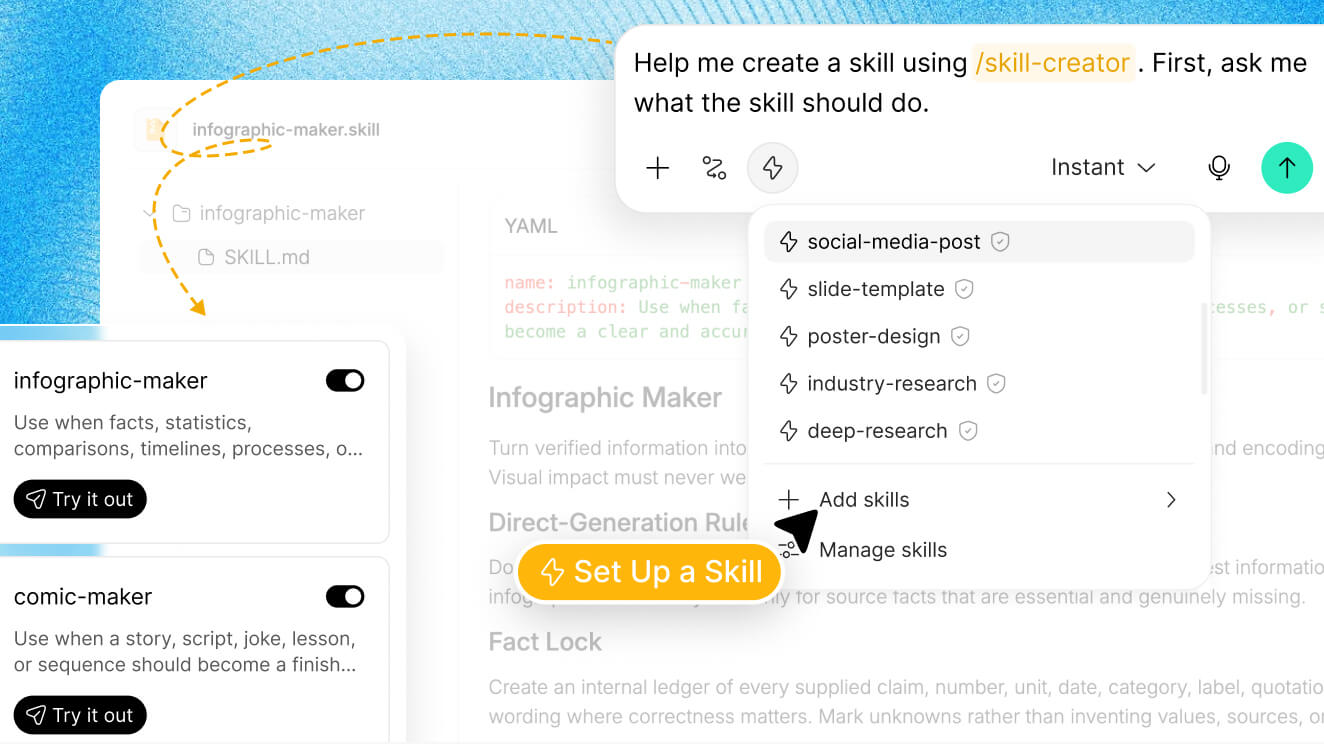The image size is (1324, 744).
Task: Click the file icon beside SKILL.md
Action: coord(206,258)
